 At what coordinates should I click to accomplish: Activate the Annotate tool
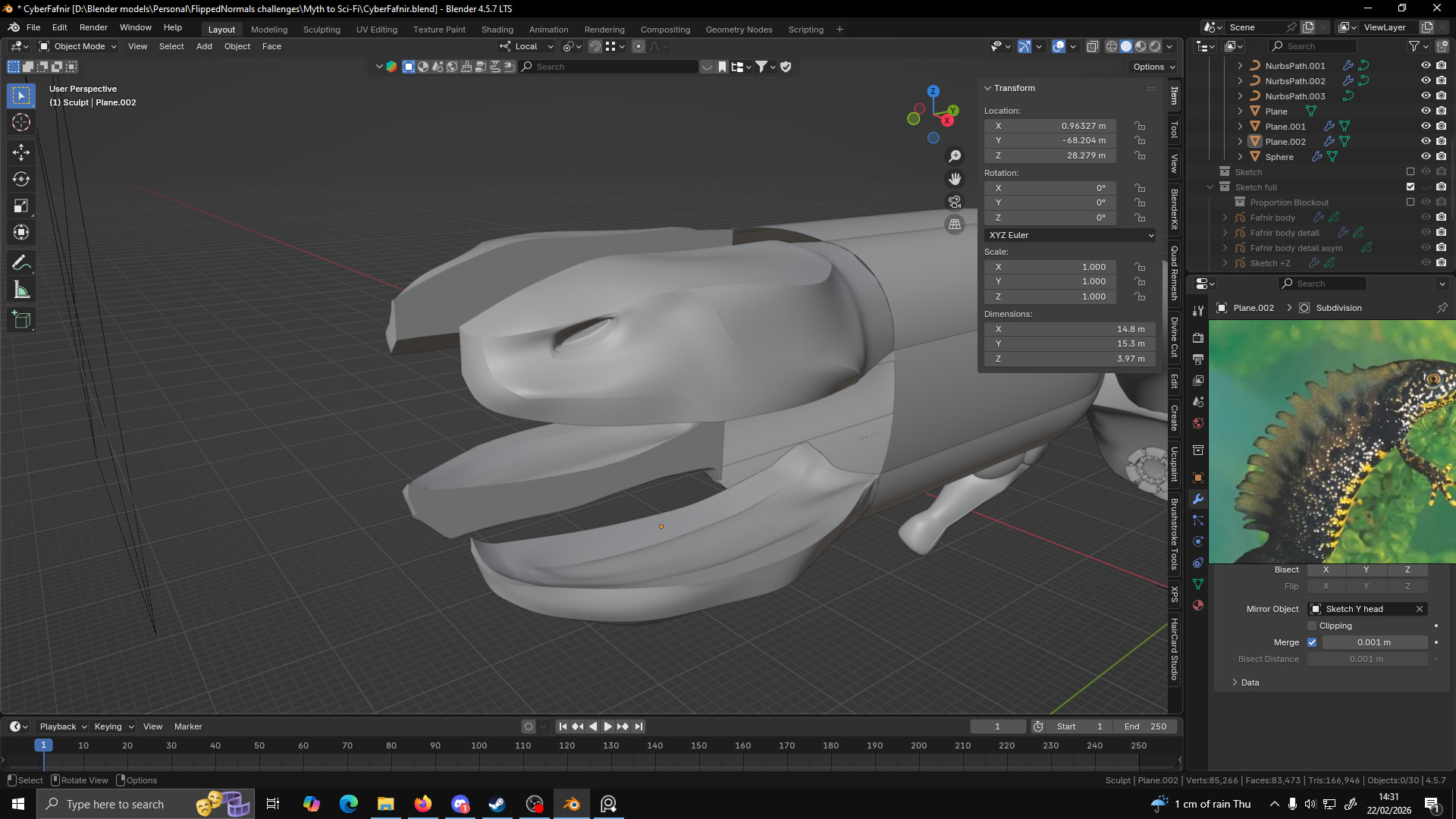(21, 263)
